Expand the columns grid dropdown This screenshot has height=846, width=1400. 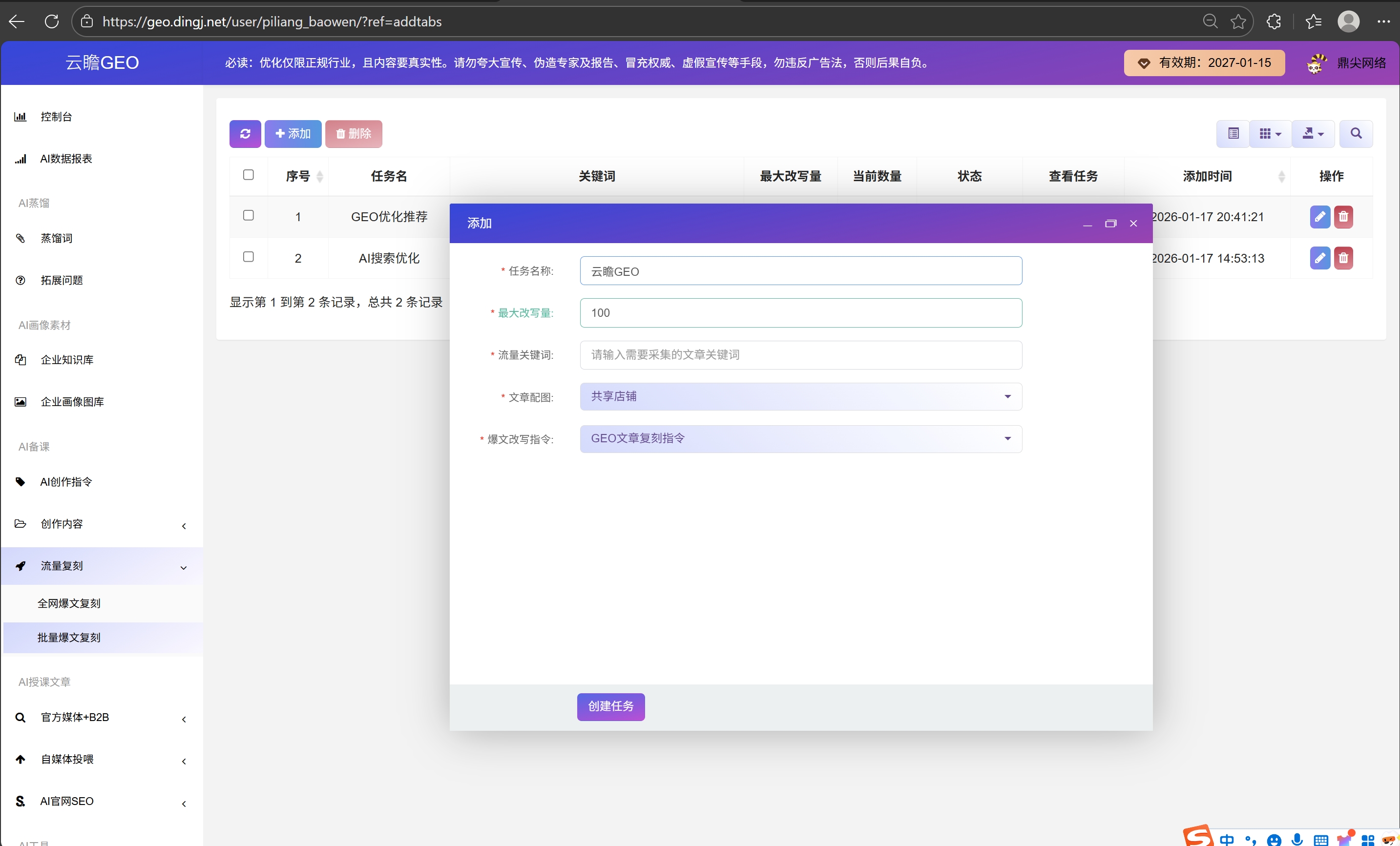(1270, 134)
